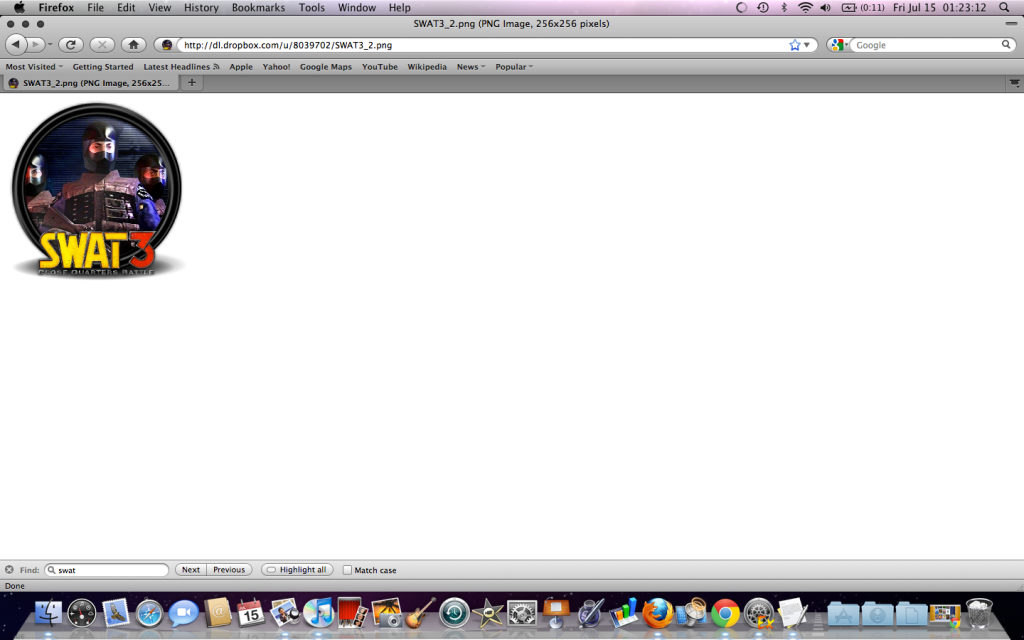Click the search magnifier in the Google box
Viewport: 1024px width, 640px height.
point(1006,44)
